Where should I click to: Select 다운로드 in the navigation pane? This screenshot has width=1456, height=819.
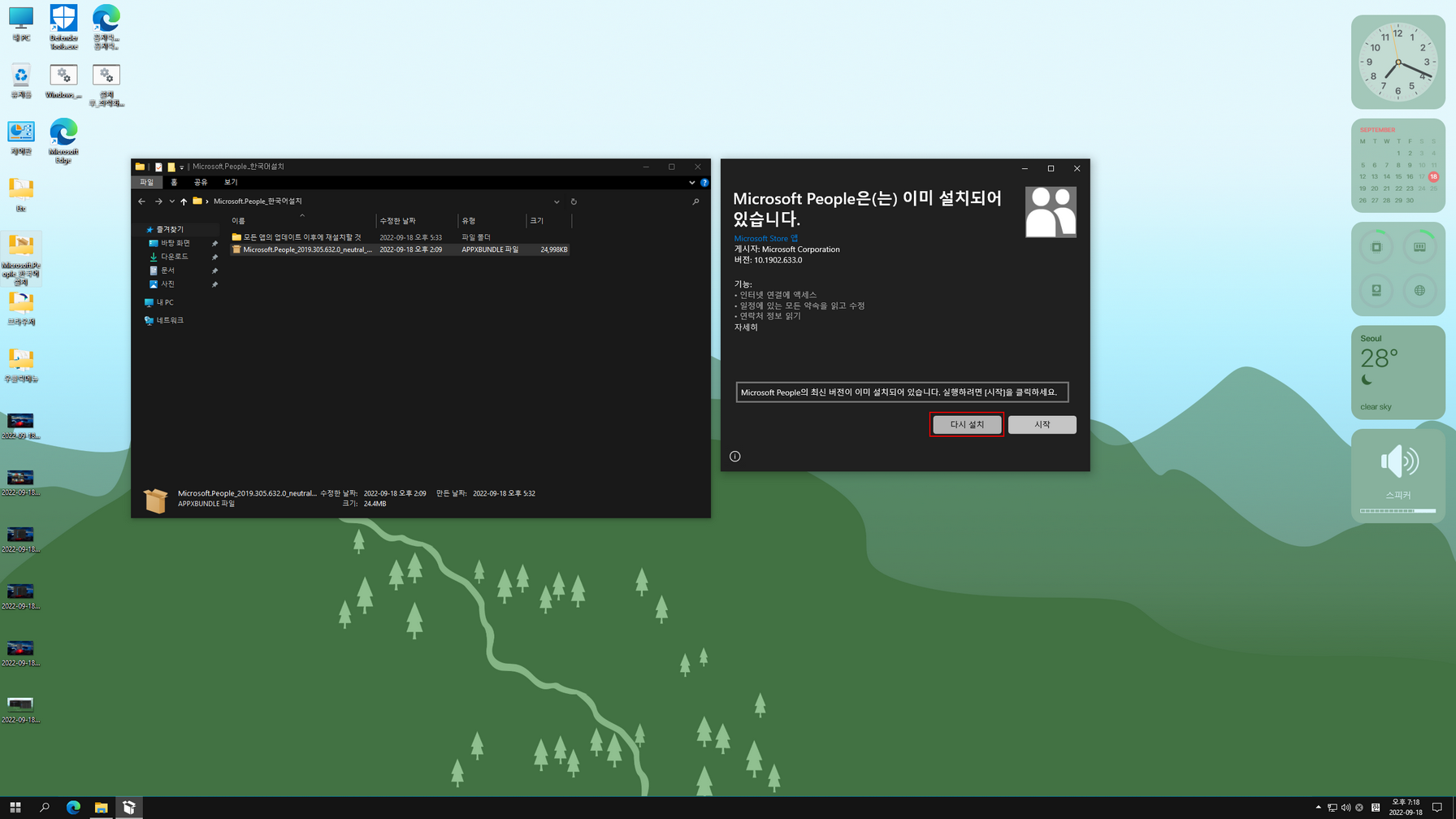pos(174,257)
